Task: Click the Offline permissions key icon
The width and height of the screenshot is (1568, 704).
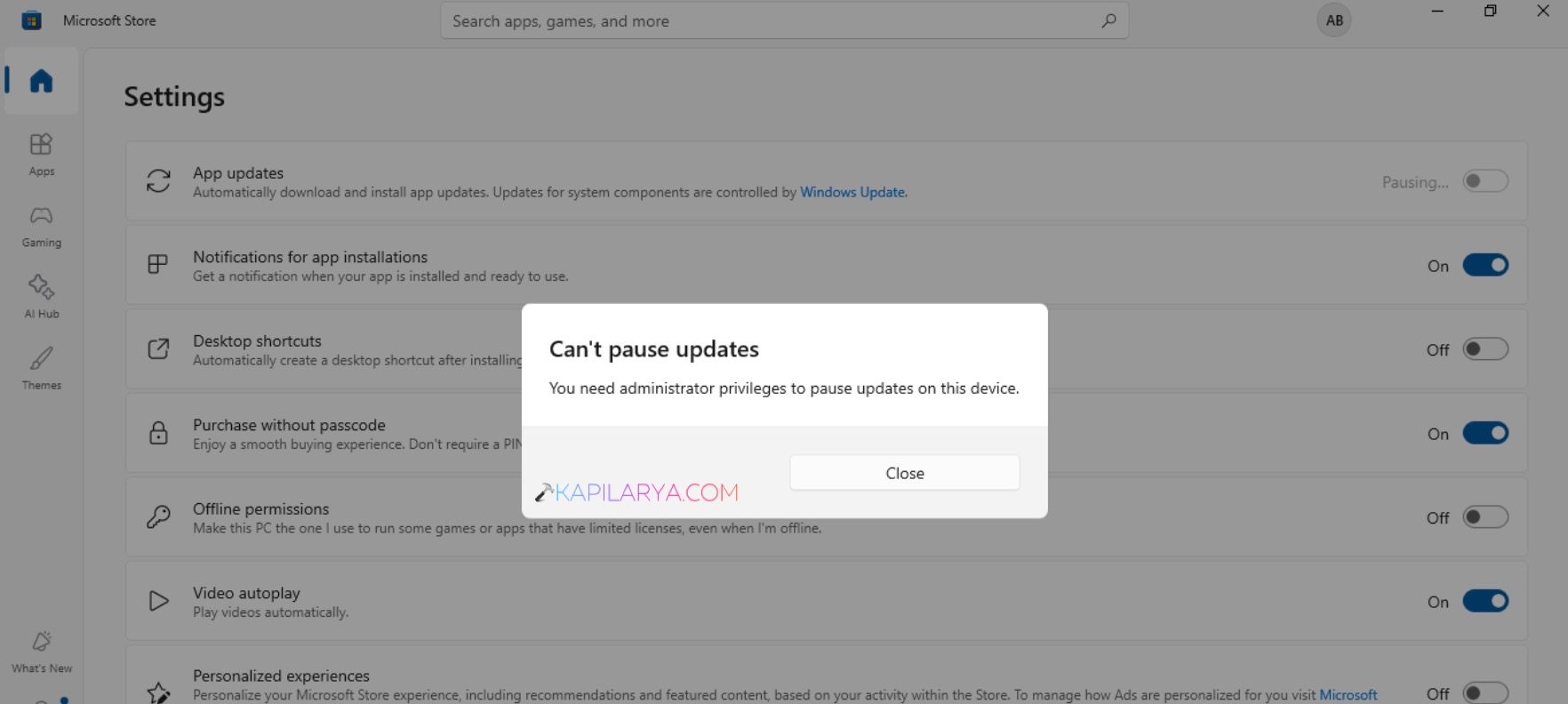Action: pos(158,517)
